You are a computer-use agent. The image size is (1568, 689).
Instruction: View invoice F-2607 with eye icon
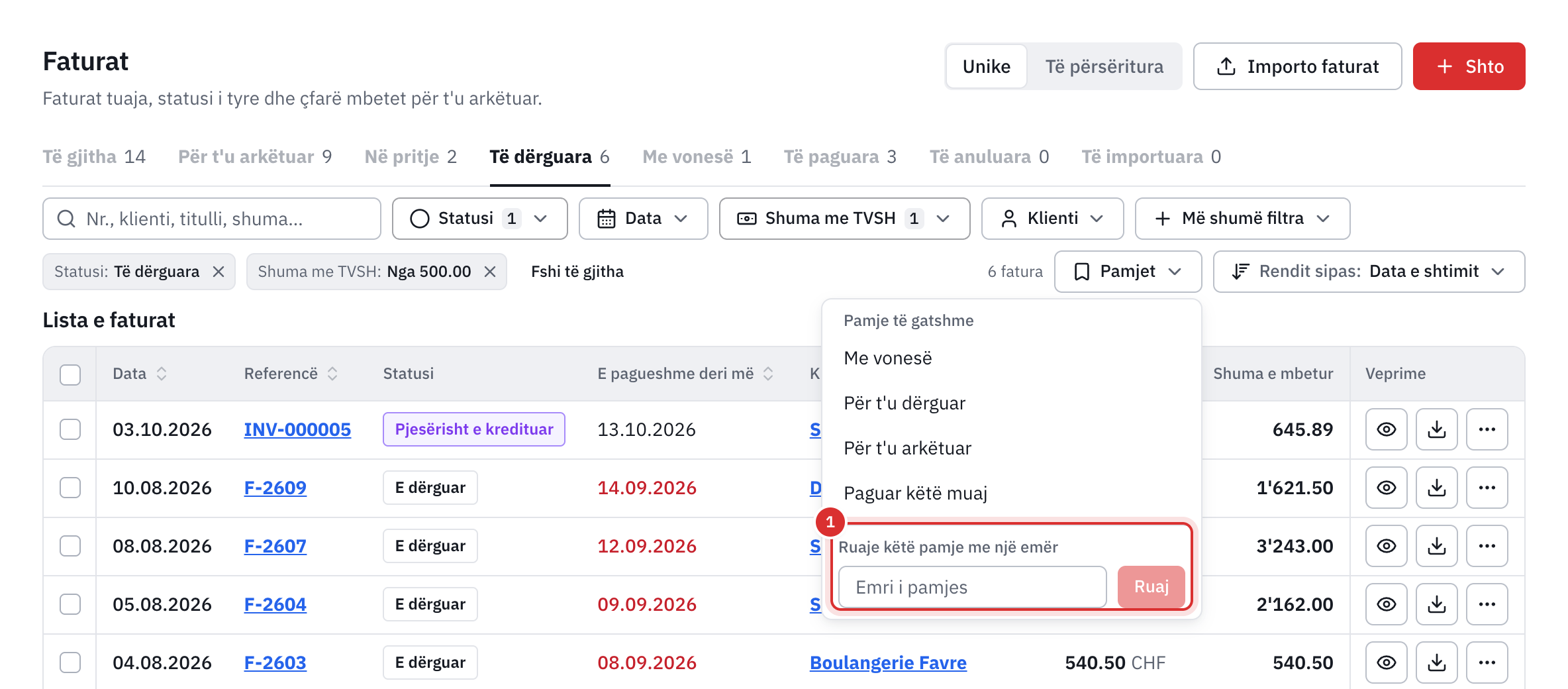click(x=1386, y=546)
